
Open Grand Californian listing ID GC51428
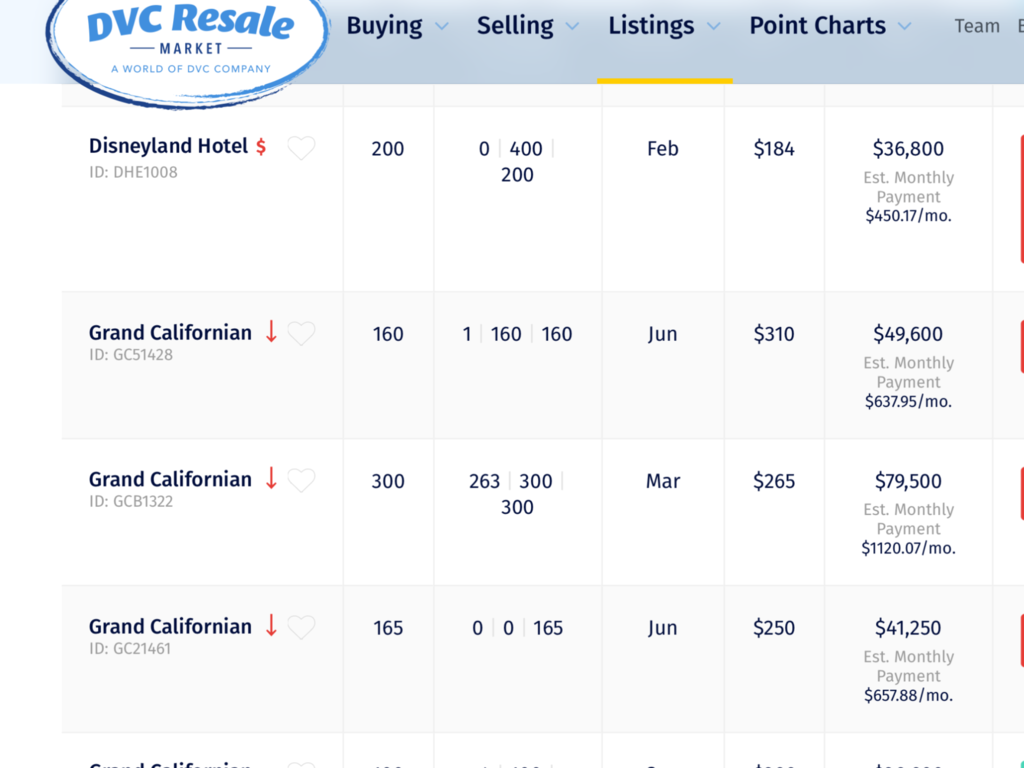170,333
